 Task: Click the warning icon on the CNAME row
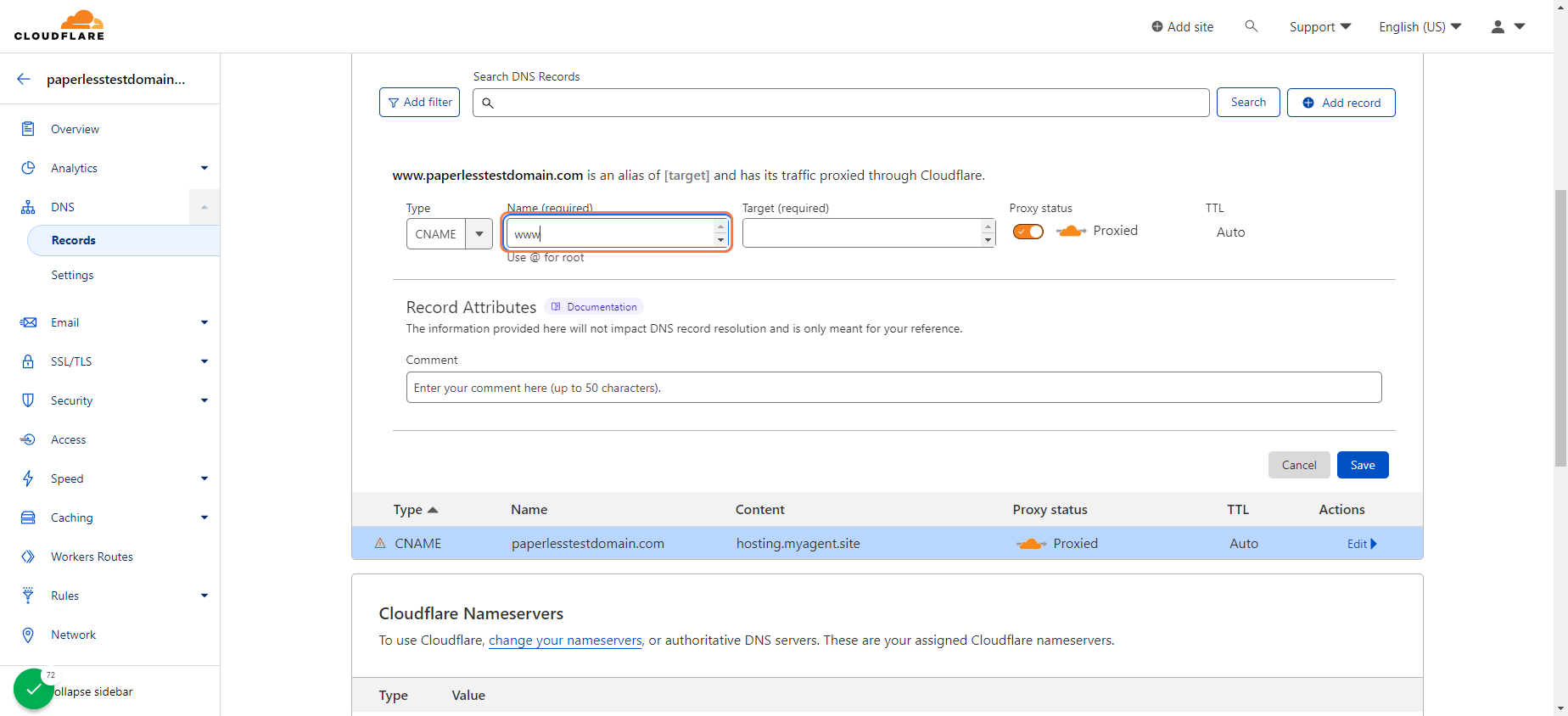380,543
